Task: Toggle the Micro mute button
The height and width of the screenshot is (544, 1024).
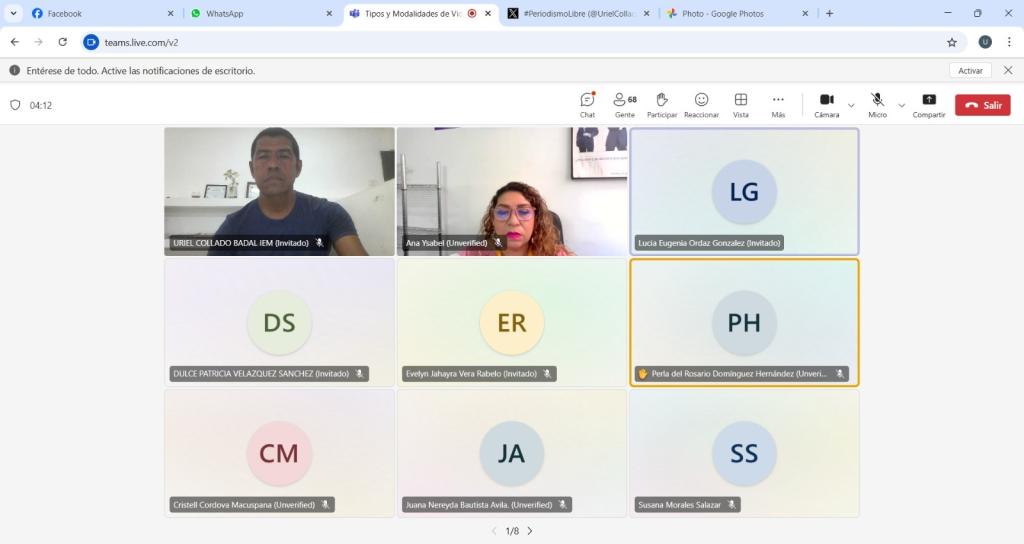Action: pyautogui.click(x=877, y=100)
